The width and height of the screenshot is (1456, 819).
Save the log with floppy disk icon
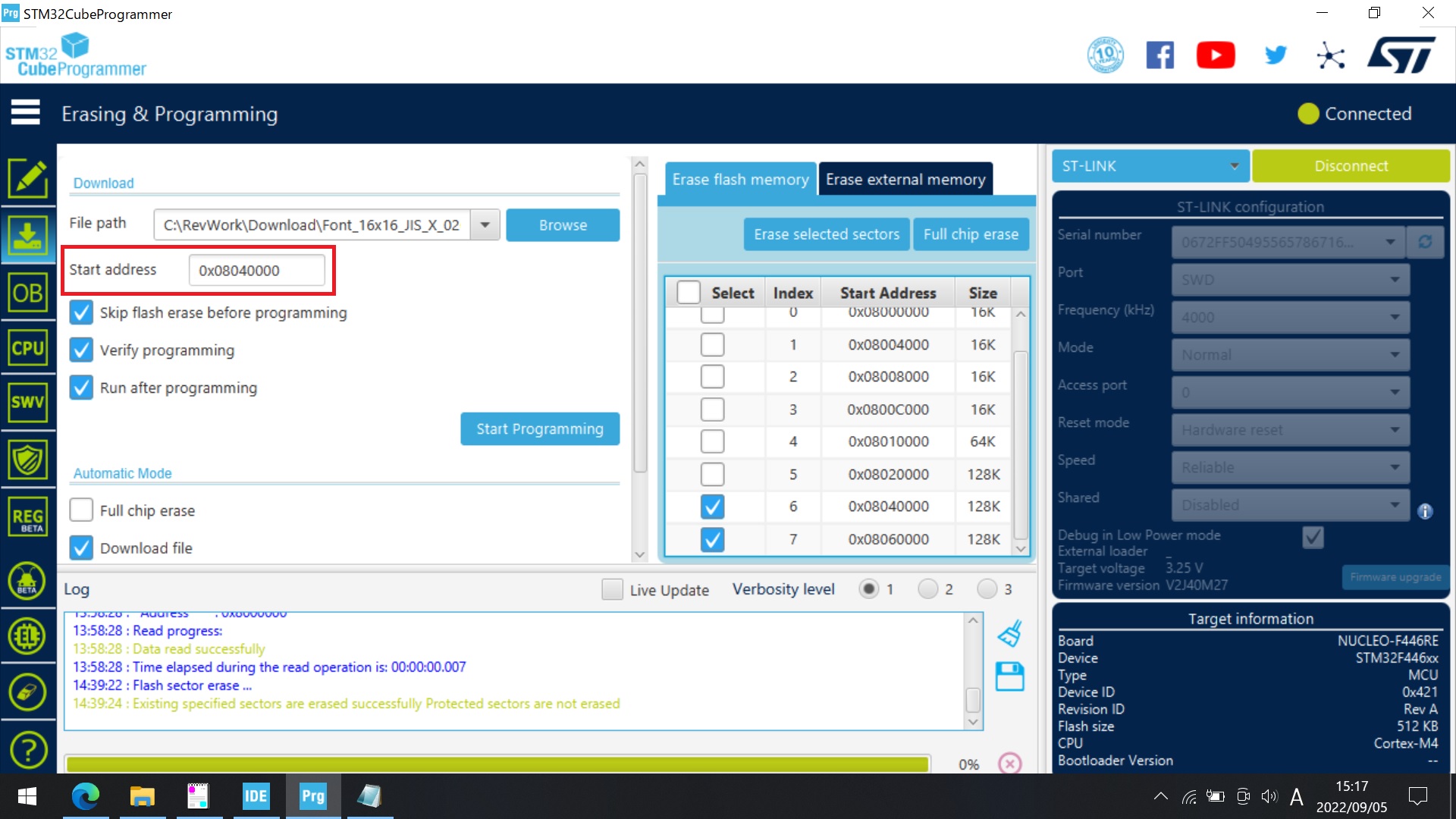tap(1009, 676)
